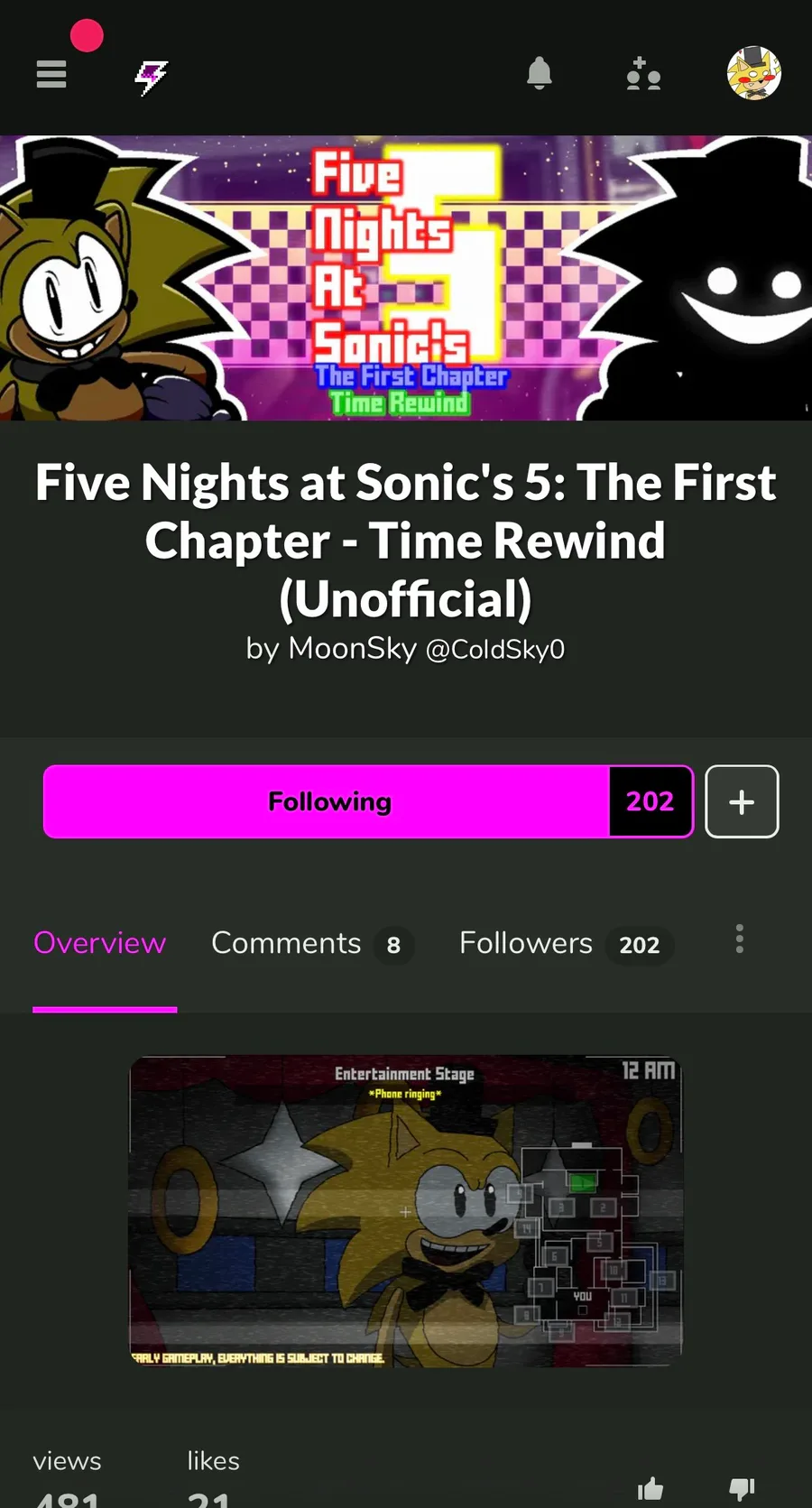812x1508 pixels.
Task: Open the friend requests icon
Action: [643, 74]
